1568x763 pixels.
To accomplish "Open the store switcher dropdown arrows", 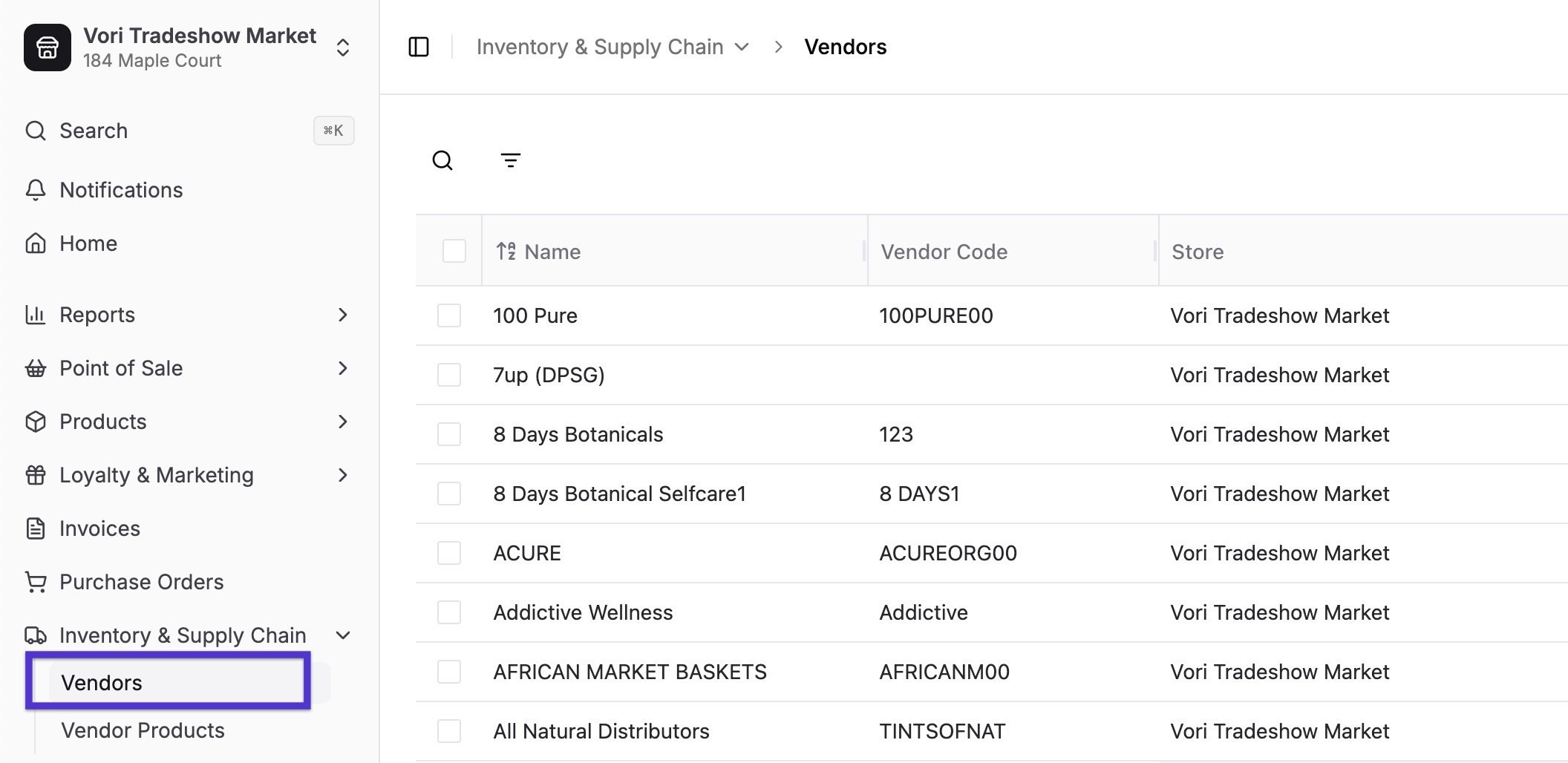I will click(x=342, y=48).
